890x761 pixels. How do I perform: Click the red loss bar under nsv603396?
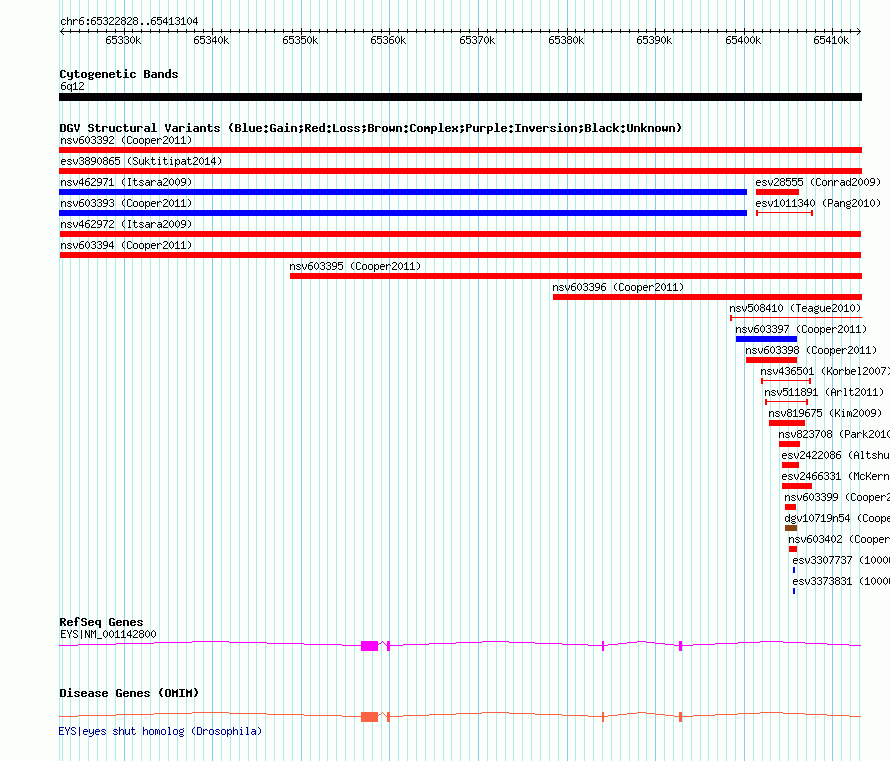(707, 297)
